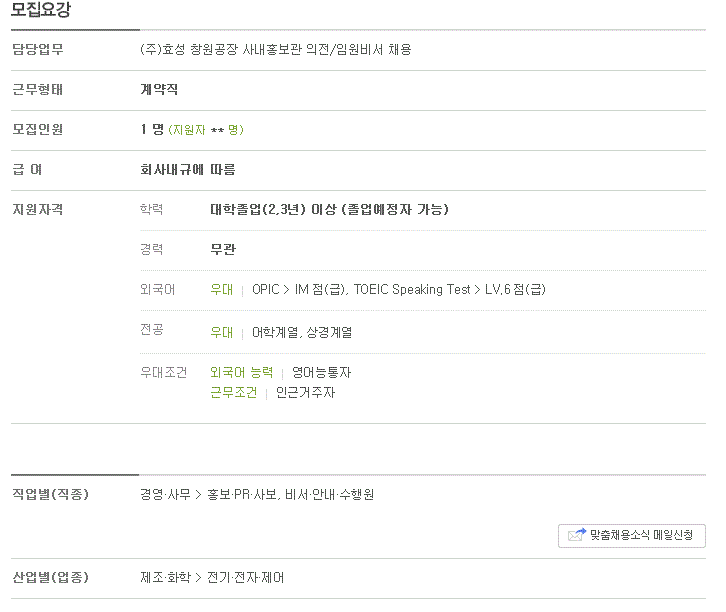Click the green 외국어 능력 preference label
This screenshot has width=726, height=612.
(x=241, y=373)
